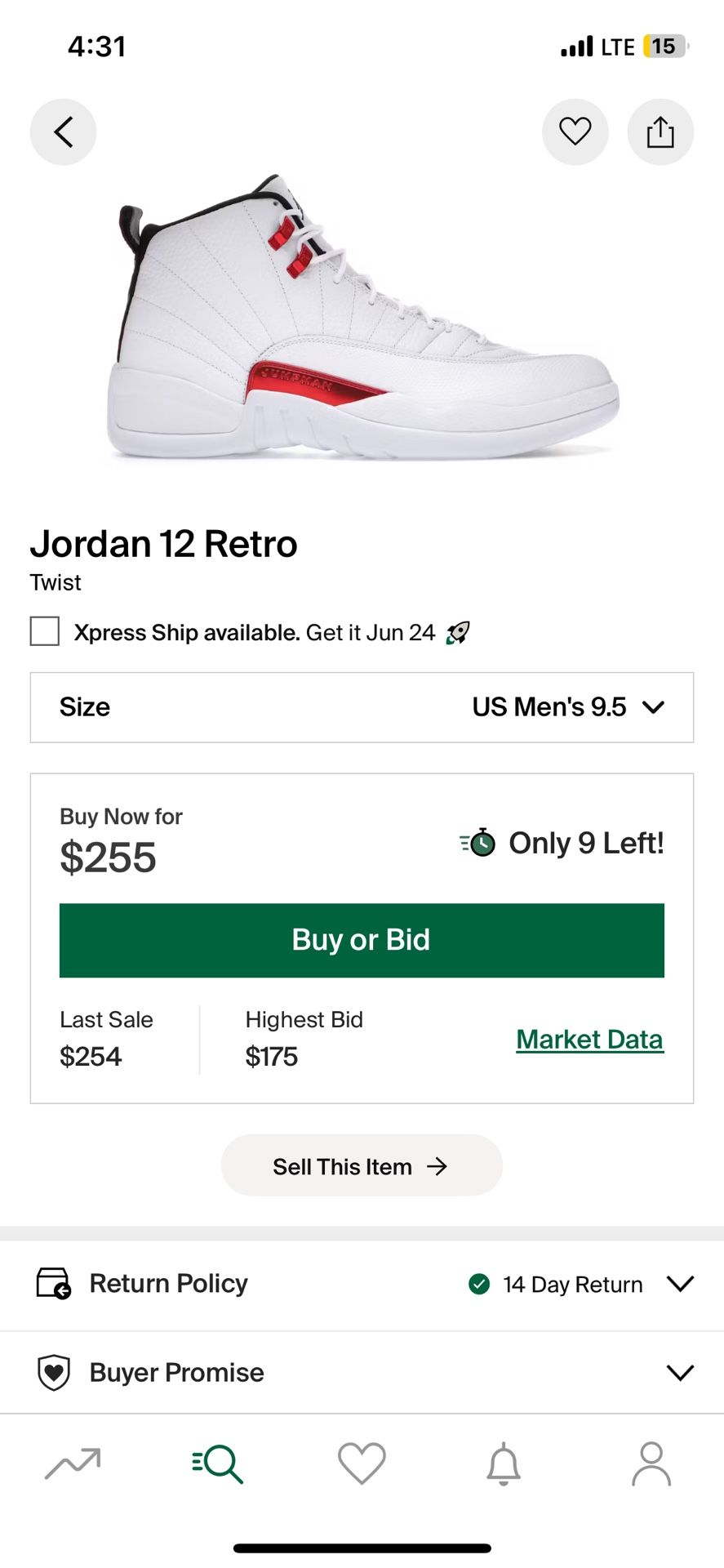Open notifications bell icon
Screen dimensions: 724x1568
(504, 1463)
